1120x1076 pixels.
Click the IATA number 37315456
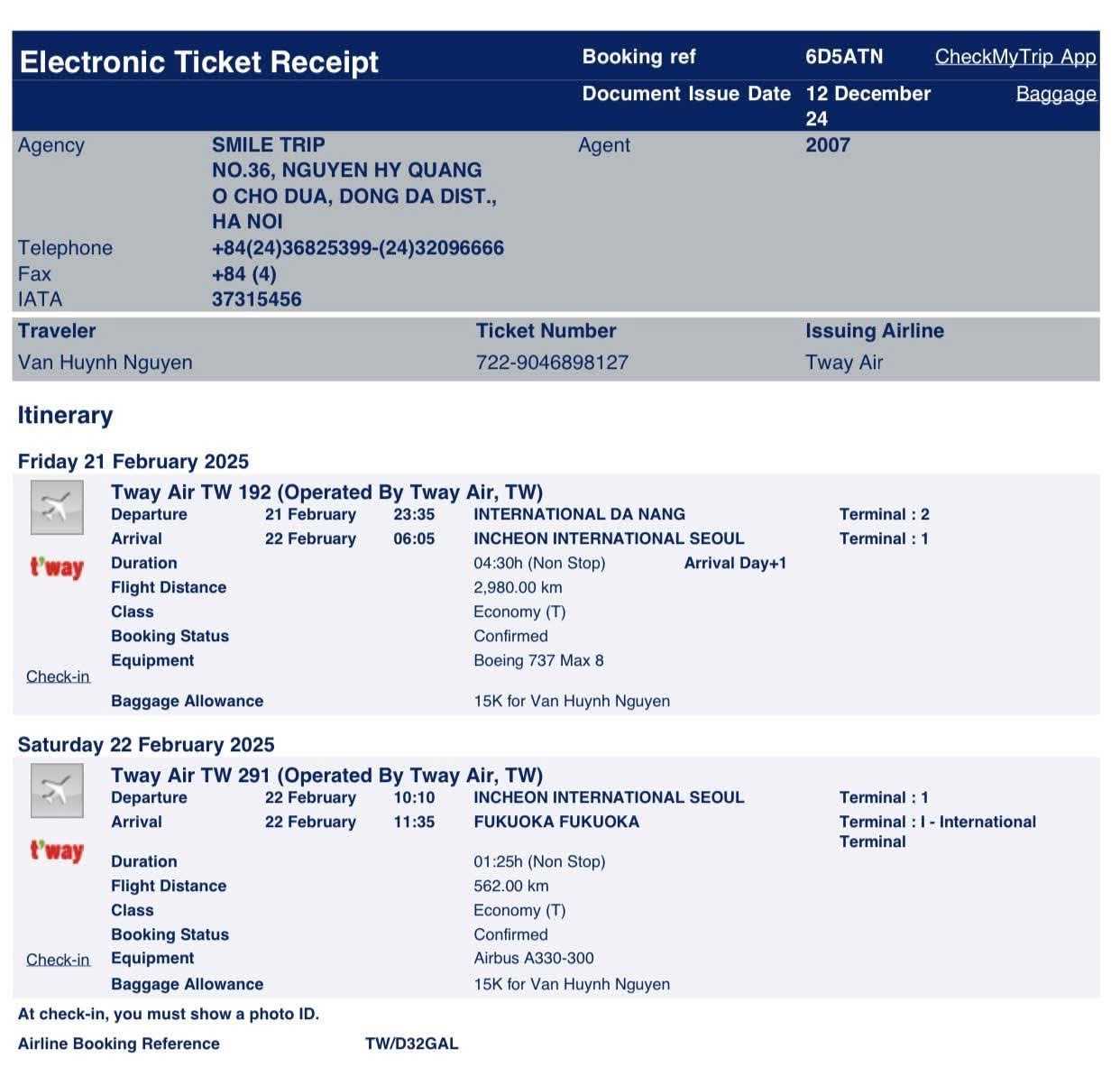click(x=256, y=299)
